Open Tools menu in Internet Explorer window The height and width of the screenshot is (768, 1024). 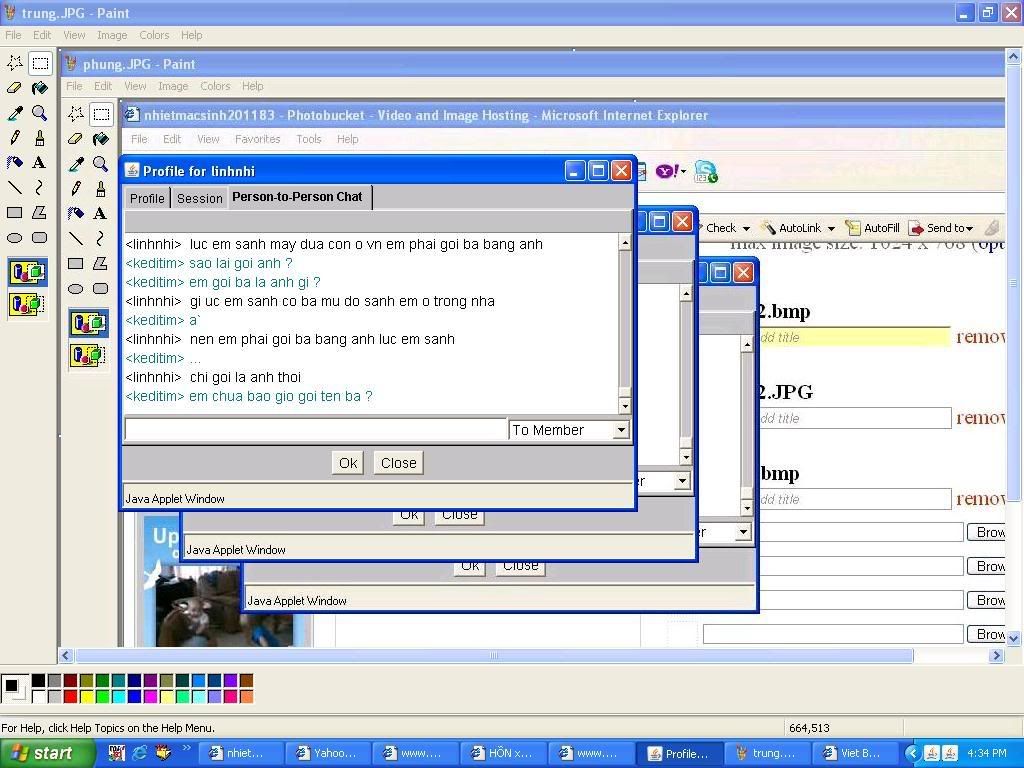coord(309,139)
